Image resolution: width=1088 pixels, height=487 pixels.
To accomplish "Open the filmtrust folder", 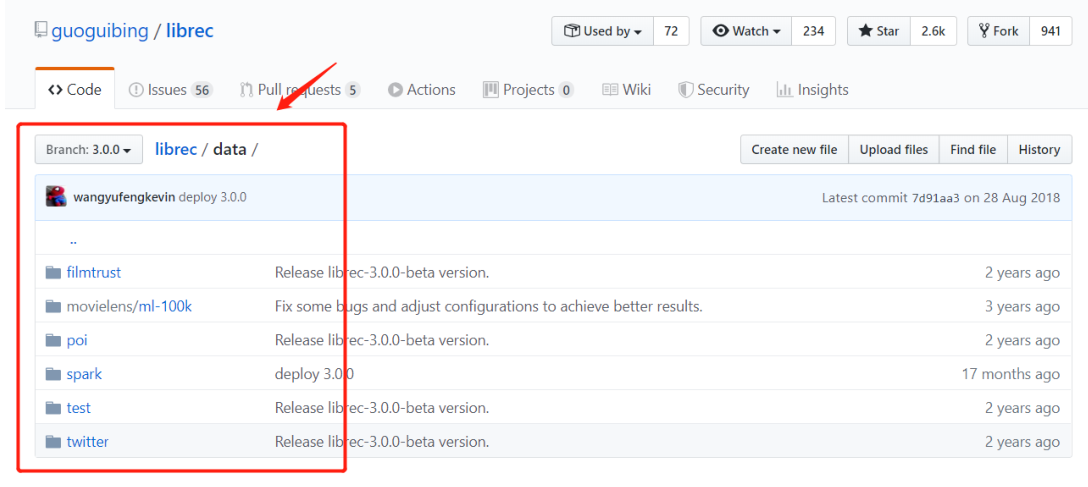I will click(x=94, y=273).
